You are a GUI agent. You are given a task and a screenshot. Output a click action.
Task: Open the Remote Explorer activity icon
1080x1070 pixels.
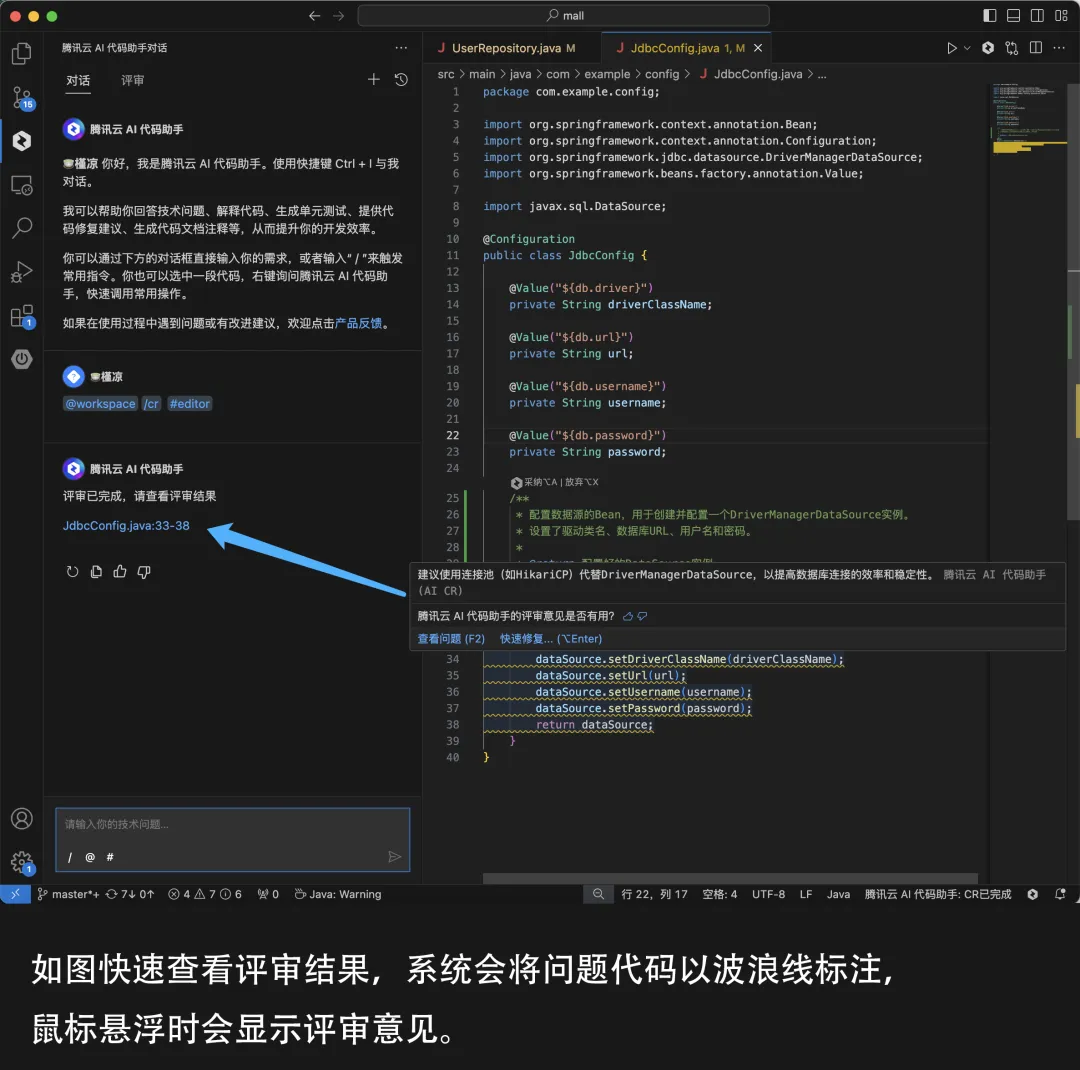(x=21, y=185)
